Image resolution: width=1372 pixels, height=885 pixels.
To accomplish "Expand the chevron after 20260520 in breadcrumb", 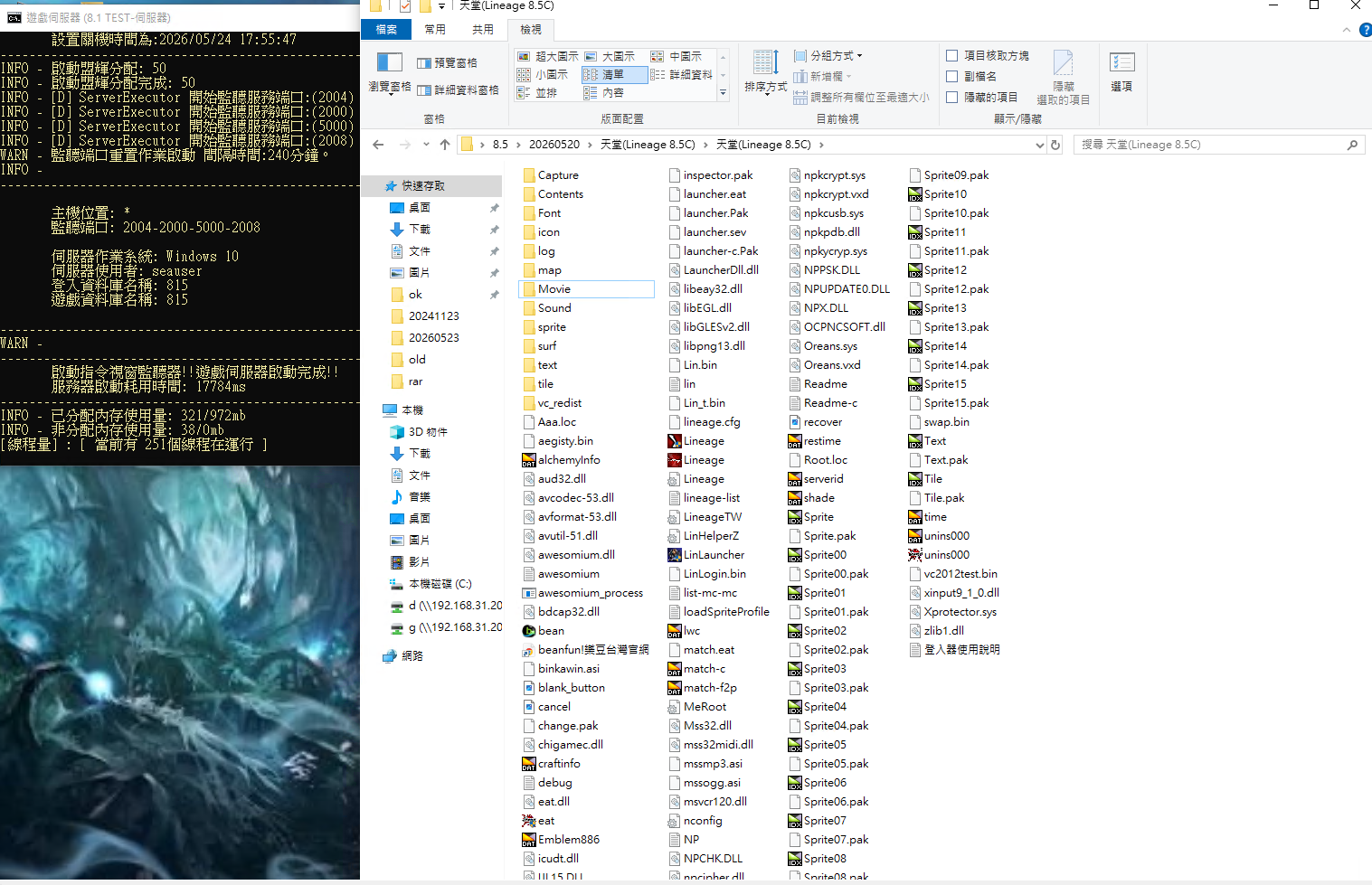I will [590, 145].
